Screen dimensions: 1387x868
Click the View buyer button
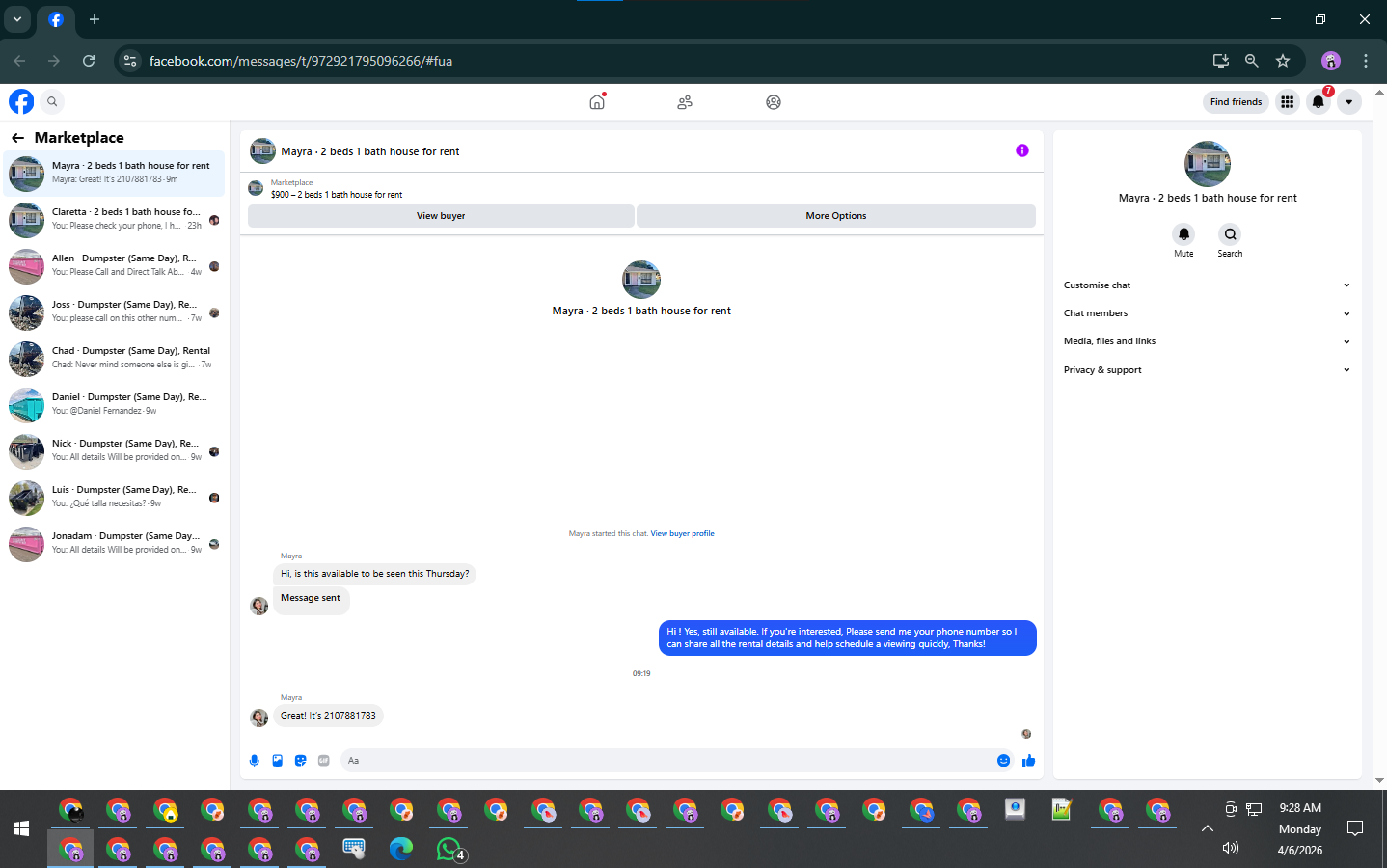click(x=441, y=216)
